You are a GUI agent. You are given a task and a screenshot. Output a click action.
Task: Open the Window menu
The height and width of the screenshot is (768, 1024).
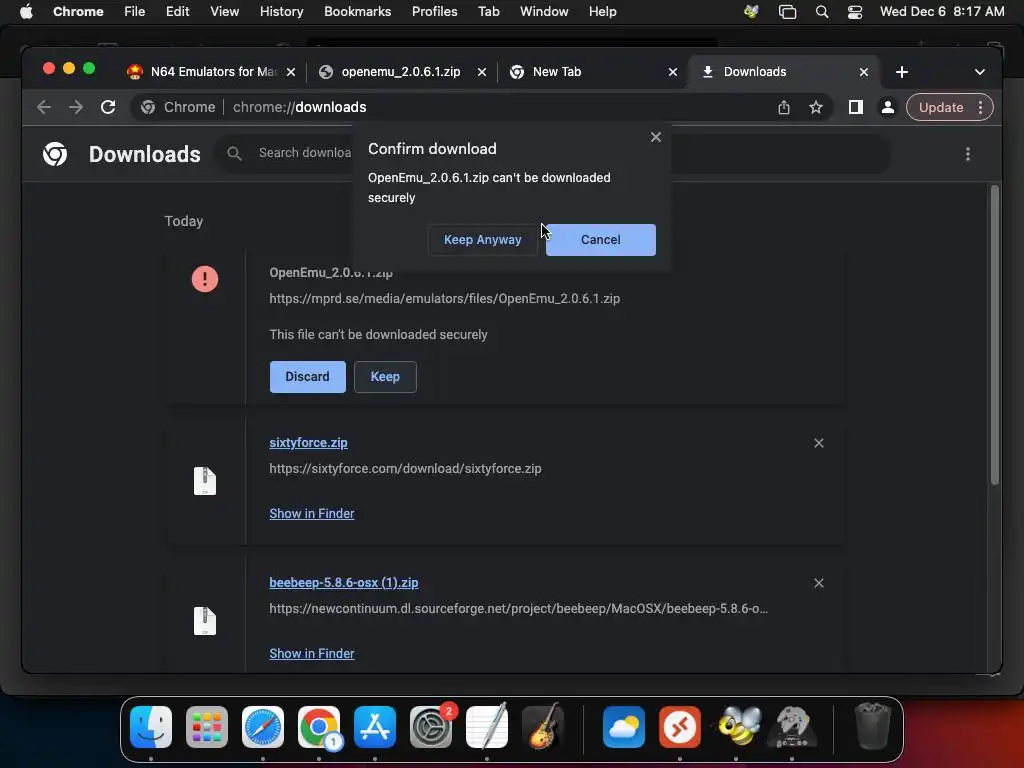[x=544, y=11]
